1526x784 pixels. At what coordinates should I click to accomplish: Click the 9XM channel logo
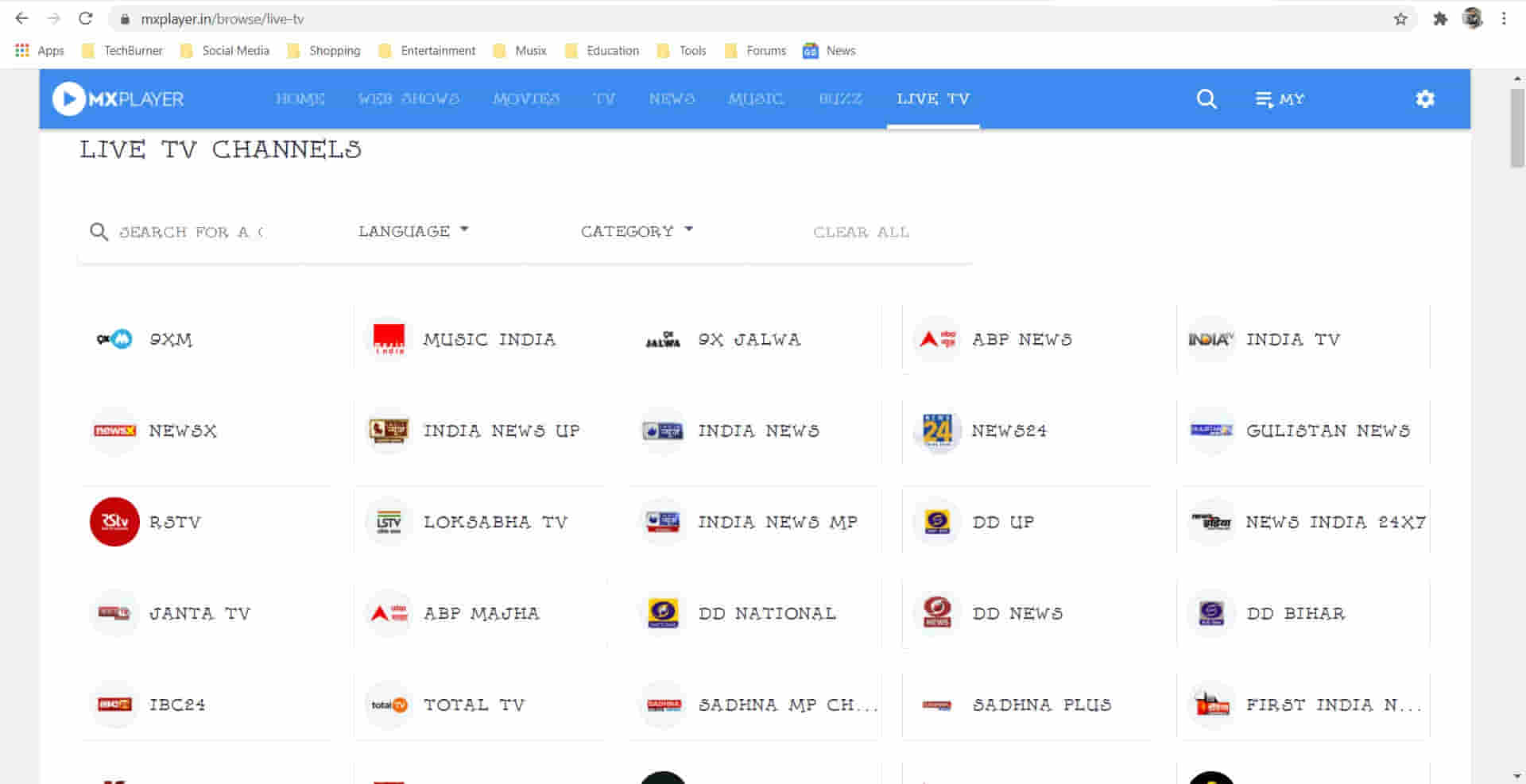coord(114,339)
